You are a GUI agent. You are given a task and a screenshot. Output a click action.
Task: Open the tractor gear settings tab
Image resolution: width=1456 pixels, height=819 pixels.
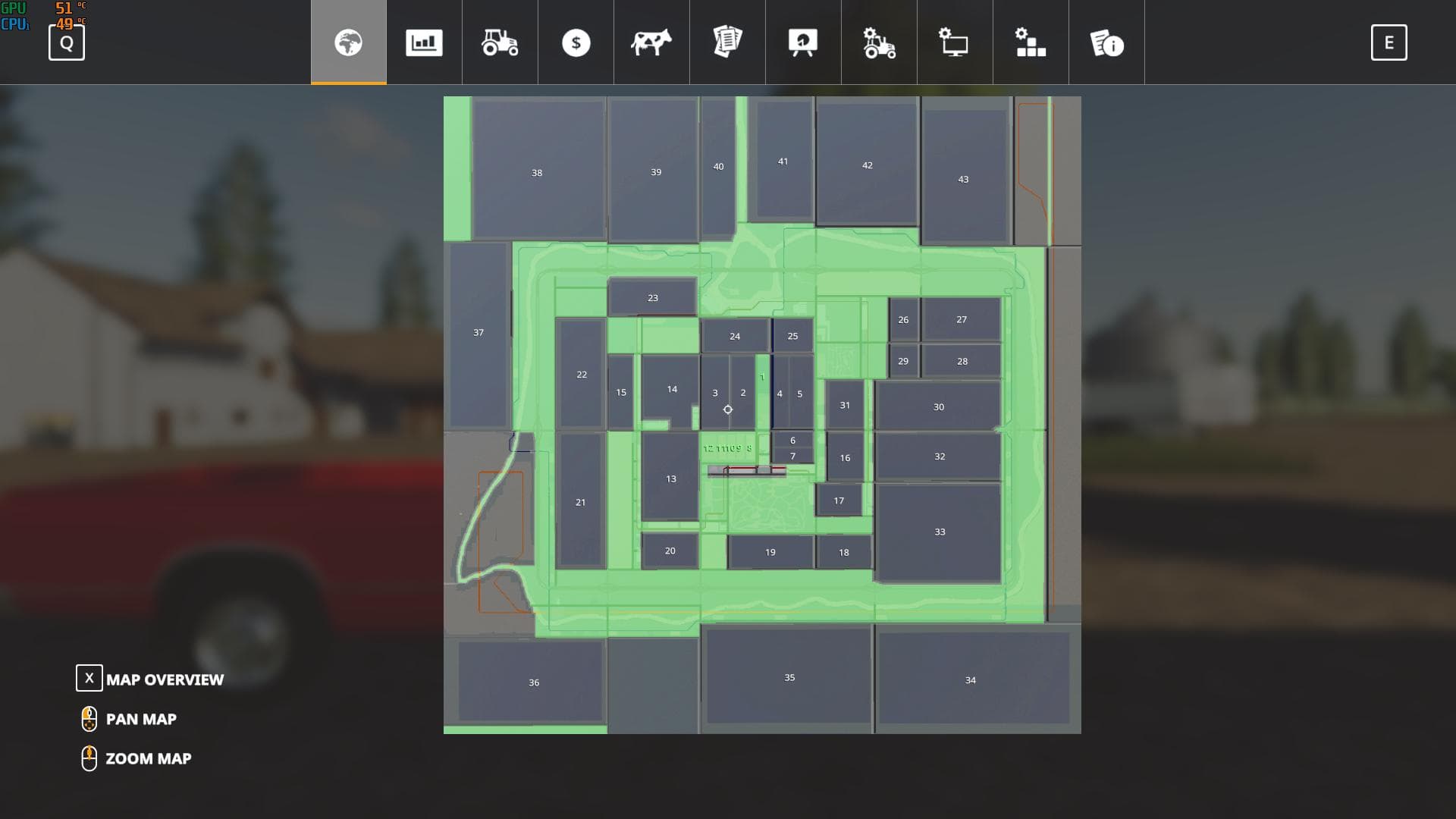click(x=879, y=42)
